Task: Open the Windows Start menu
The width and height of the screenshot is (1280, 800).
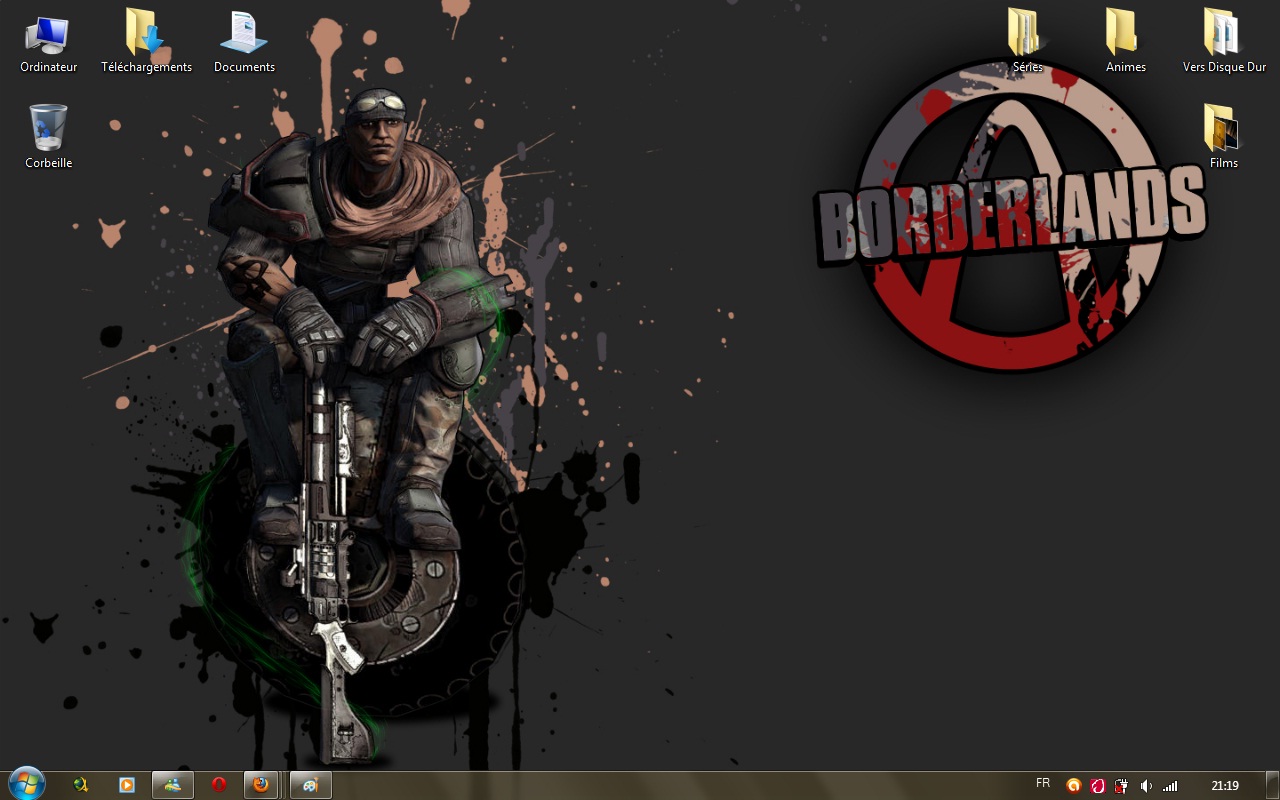Action: (x=26, y=785)
